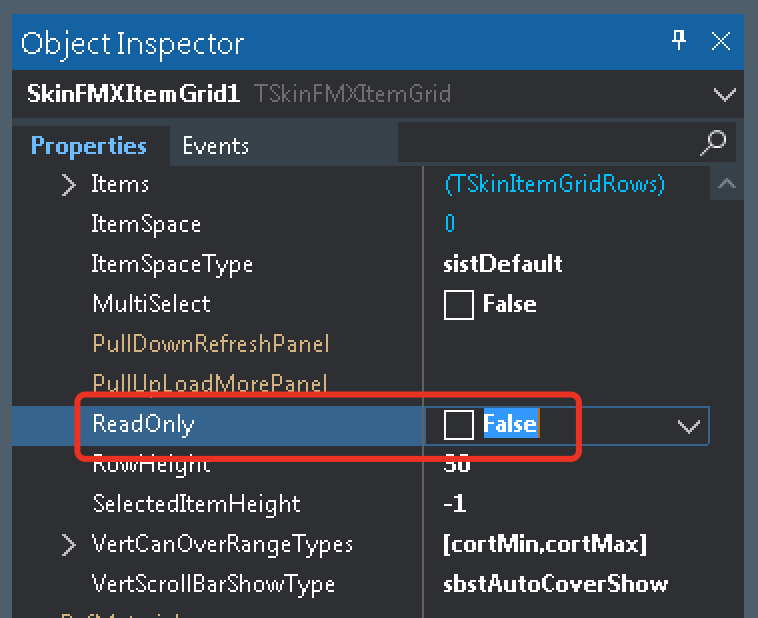The width and height of the screenshot is (758, 618).
Task: Expand the VertCanOverRangeTypes property
Action: coord(68,545)
